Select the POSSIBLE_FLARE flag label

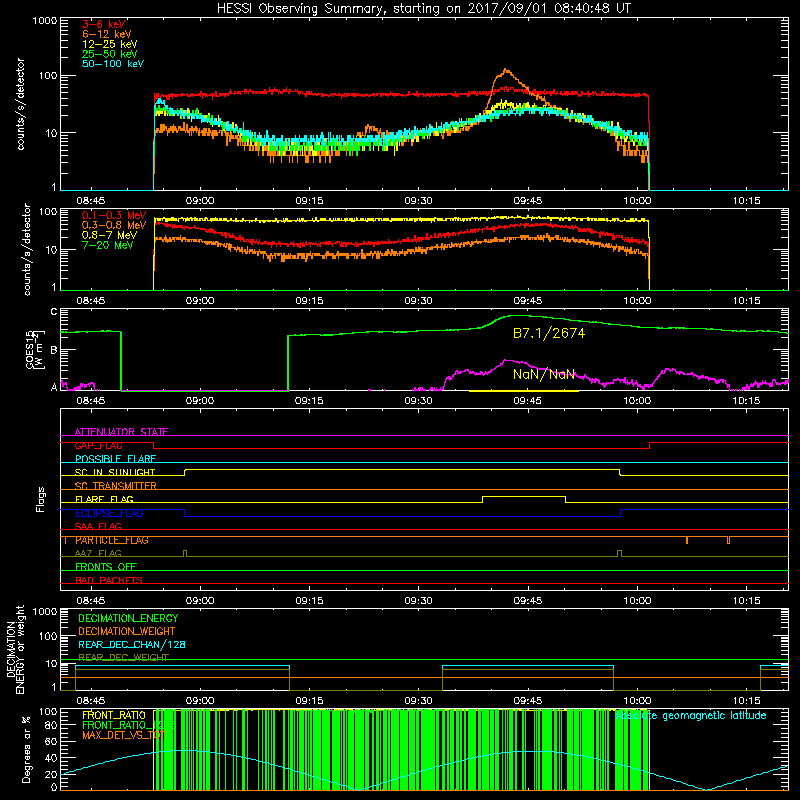click(115, 459)
